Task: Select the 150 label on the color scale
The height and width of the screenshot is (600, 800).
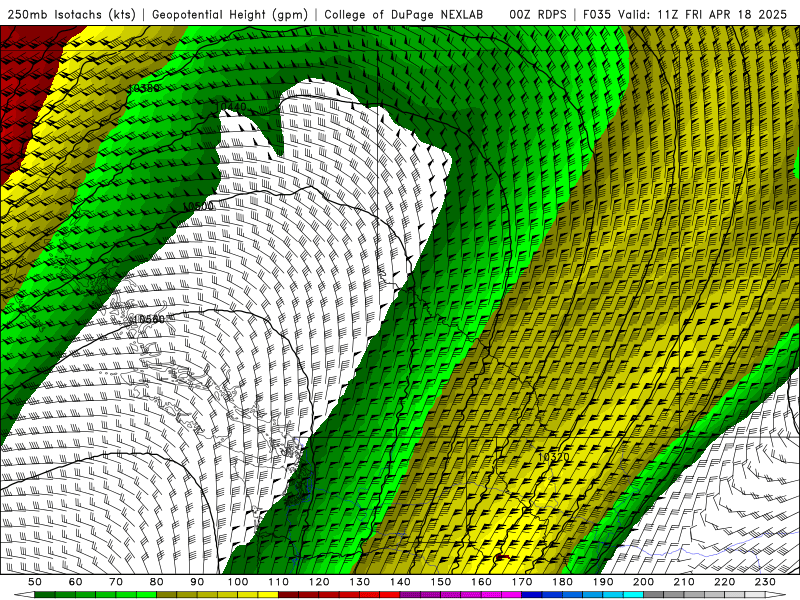Action: [x=441, y=582]
